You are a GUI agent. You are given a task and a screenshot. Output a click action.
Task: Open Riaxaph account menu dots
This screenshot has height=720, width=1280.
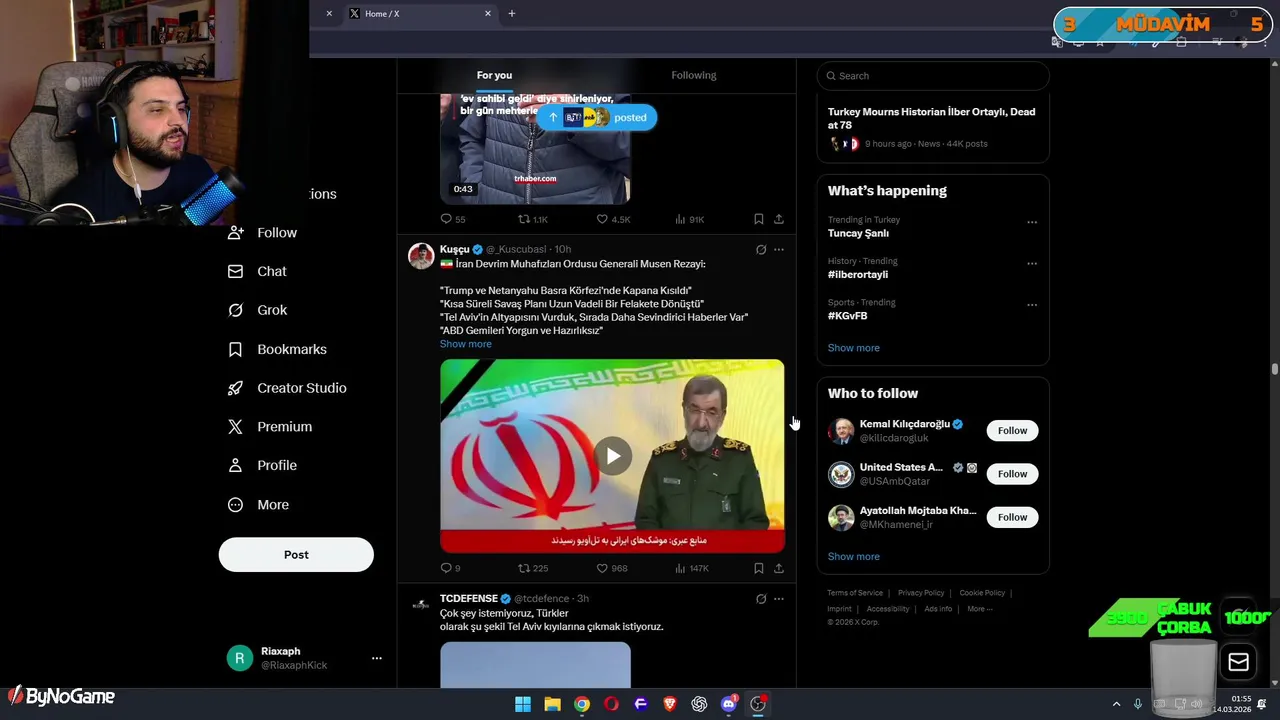click(377, 658)
